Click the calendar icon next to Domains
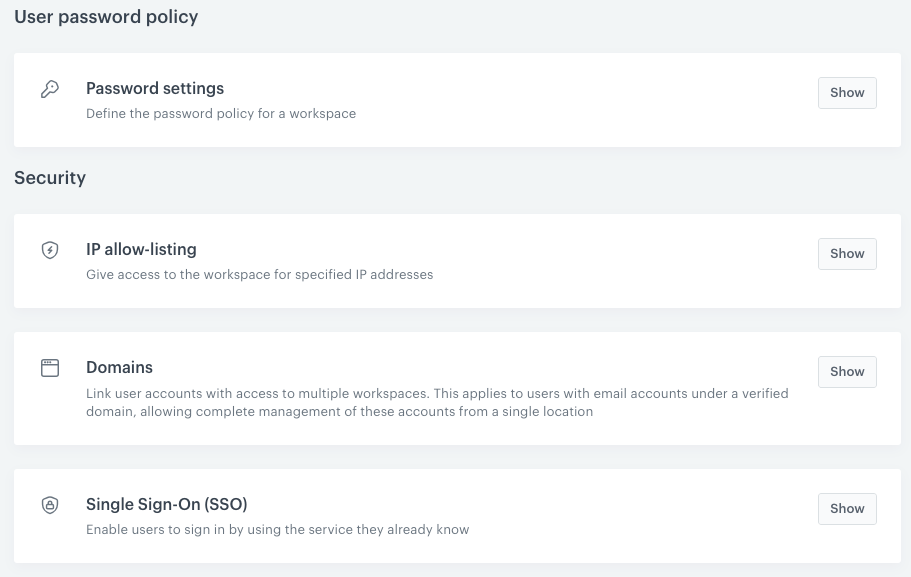The image size is (911, 577). 50,367
